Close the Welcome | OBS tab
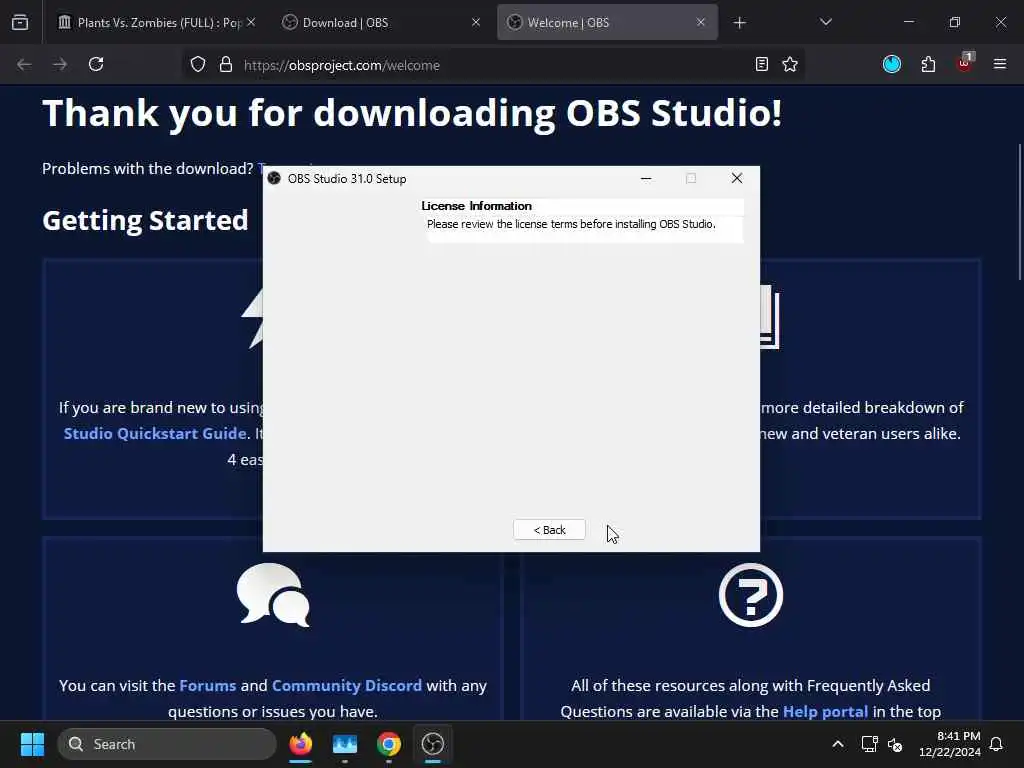1024x768 pixels. click(x=701, y=22)
